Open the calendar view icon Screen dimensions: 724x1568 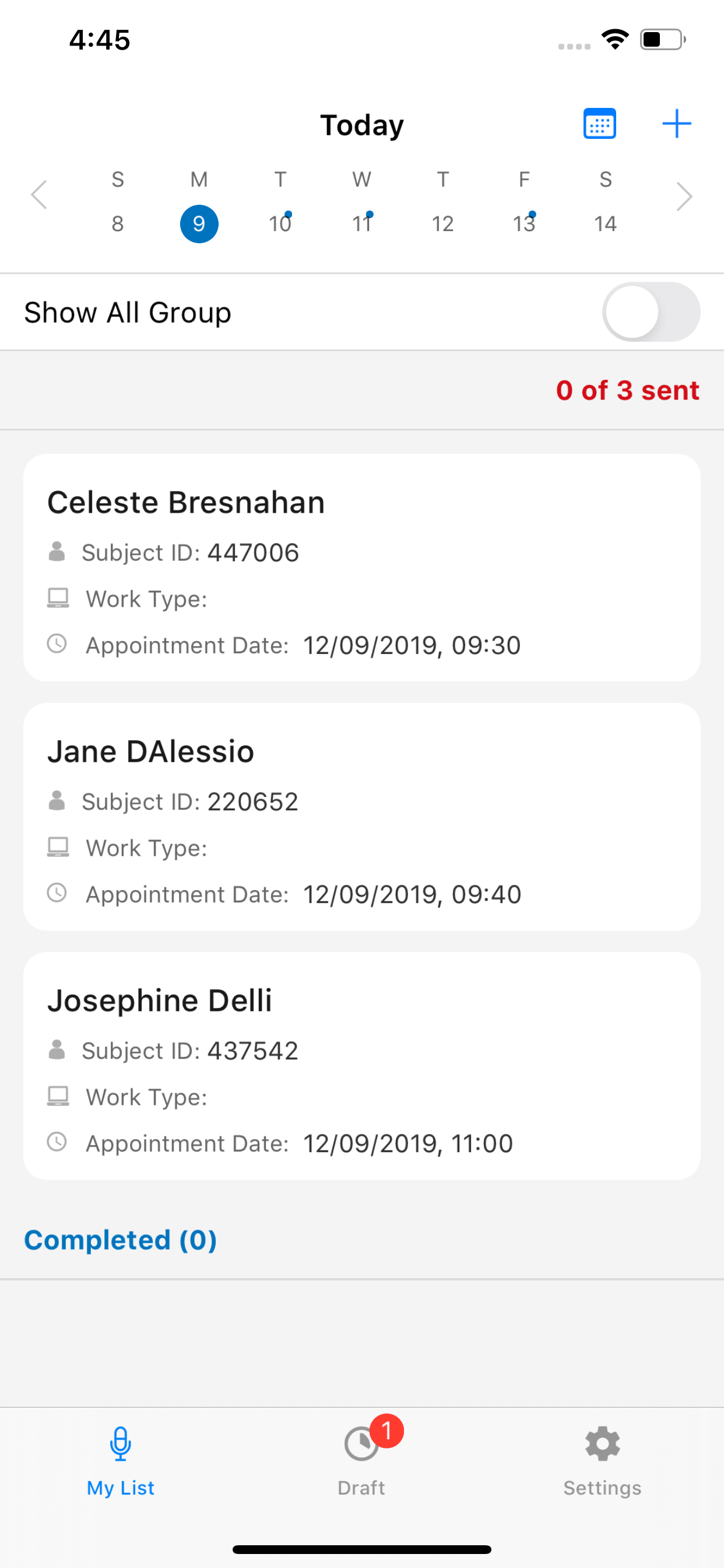click(x=599, y=124)
